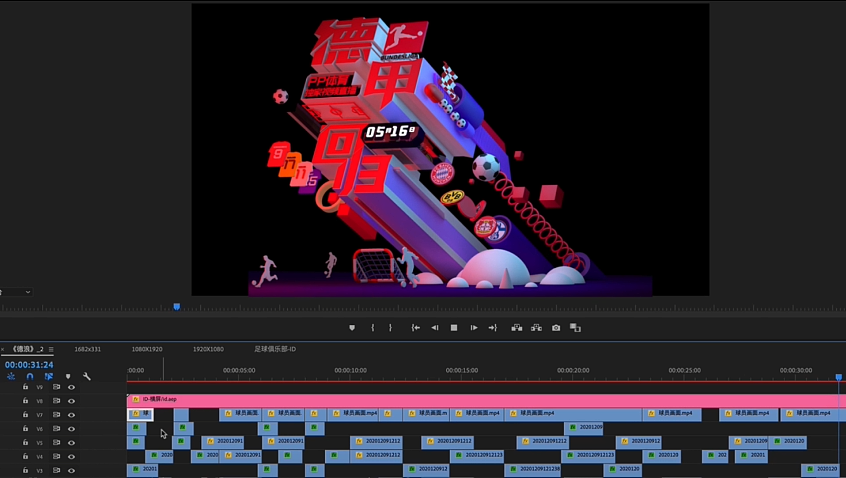Viewport: 846px width, 478px height.
Task: Switch to the 1920X1080 sequence tab
Action: click(208, 349)
